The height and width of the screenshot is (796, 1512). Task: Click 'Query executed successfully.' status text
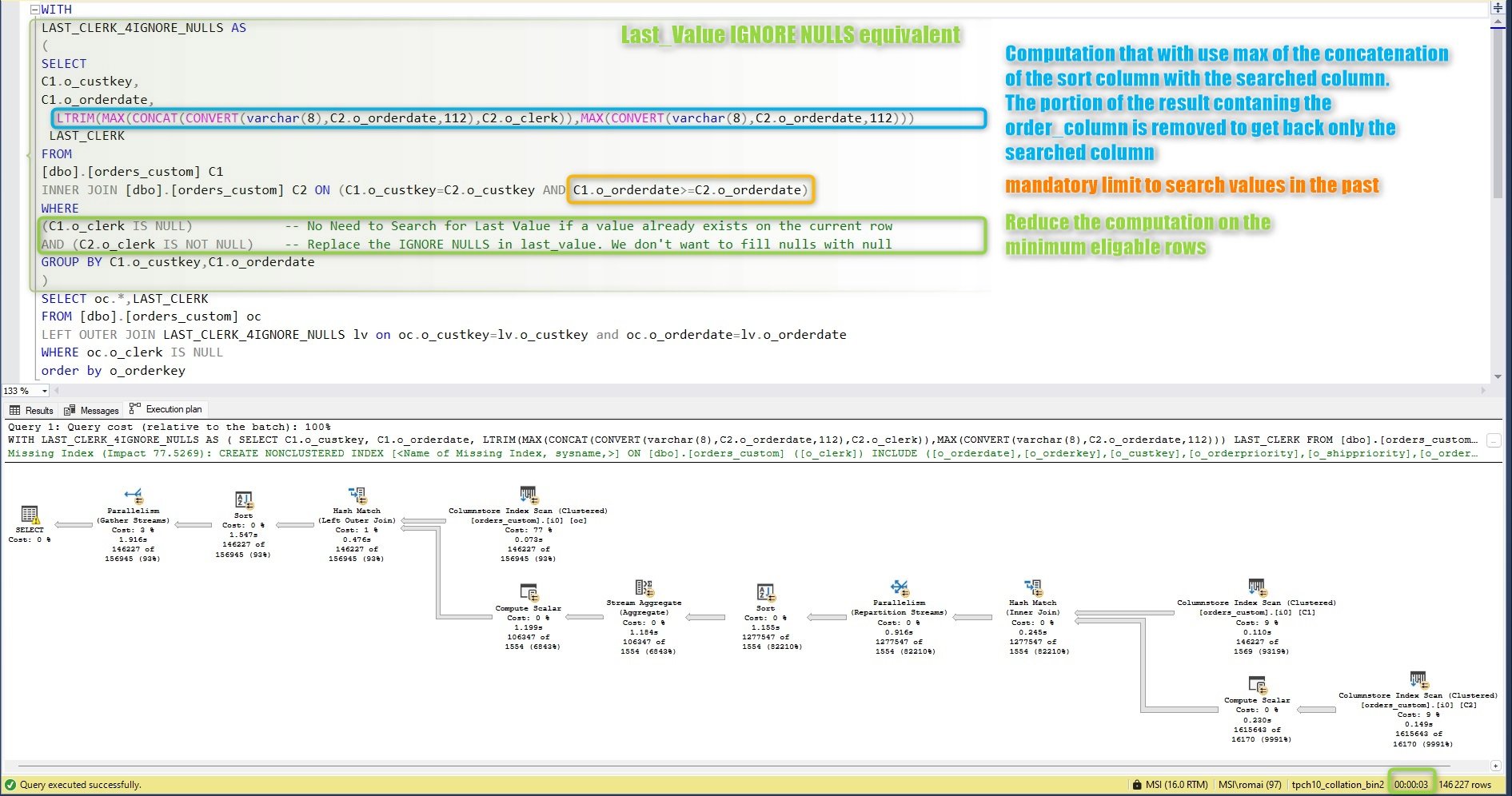click(80, 785)
